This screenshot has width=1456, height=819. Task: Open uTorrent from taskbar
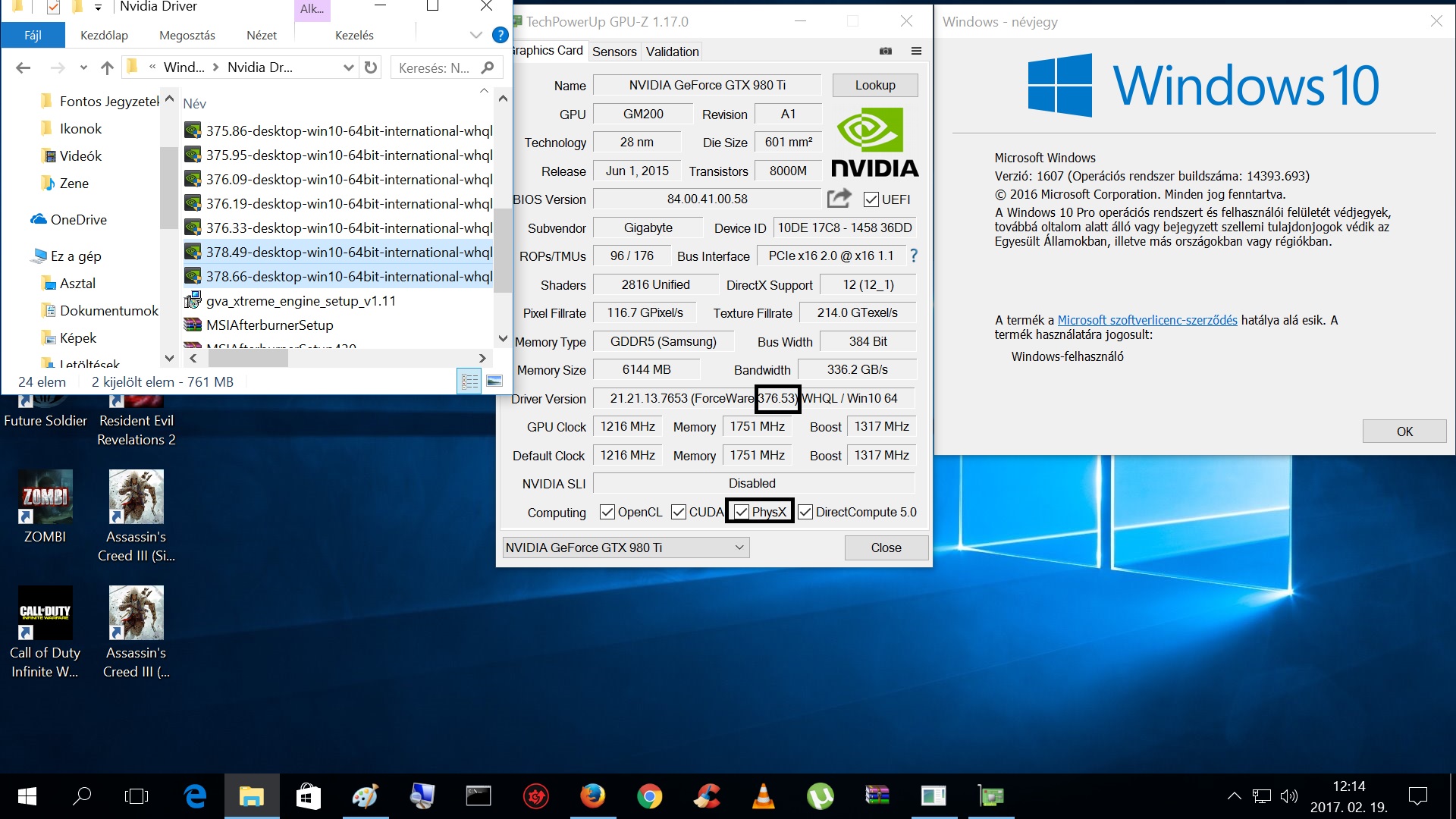(820, 796)
